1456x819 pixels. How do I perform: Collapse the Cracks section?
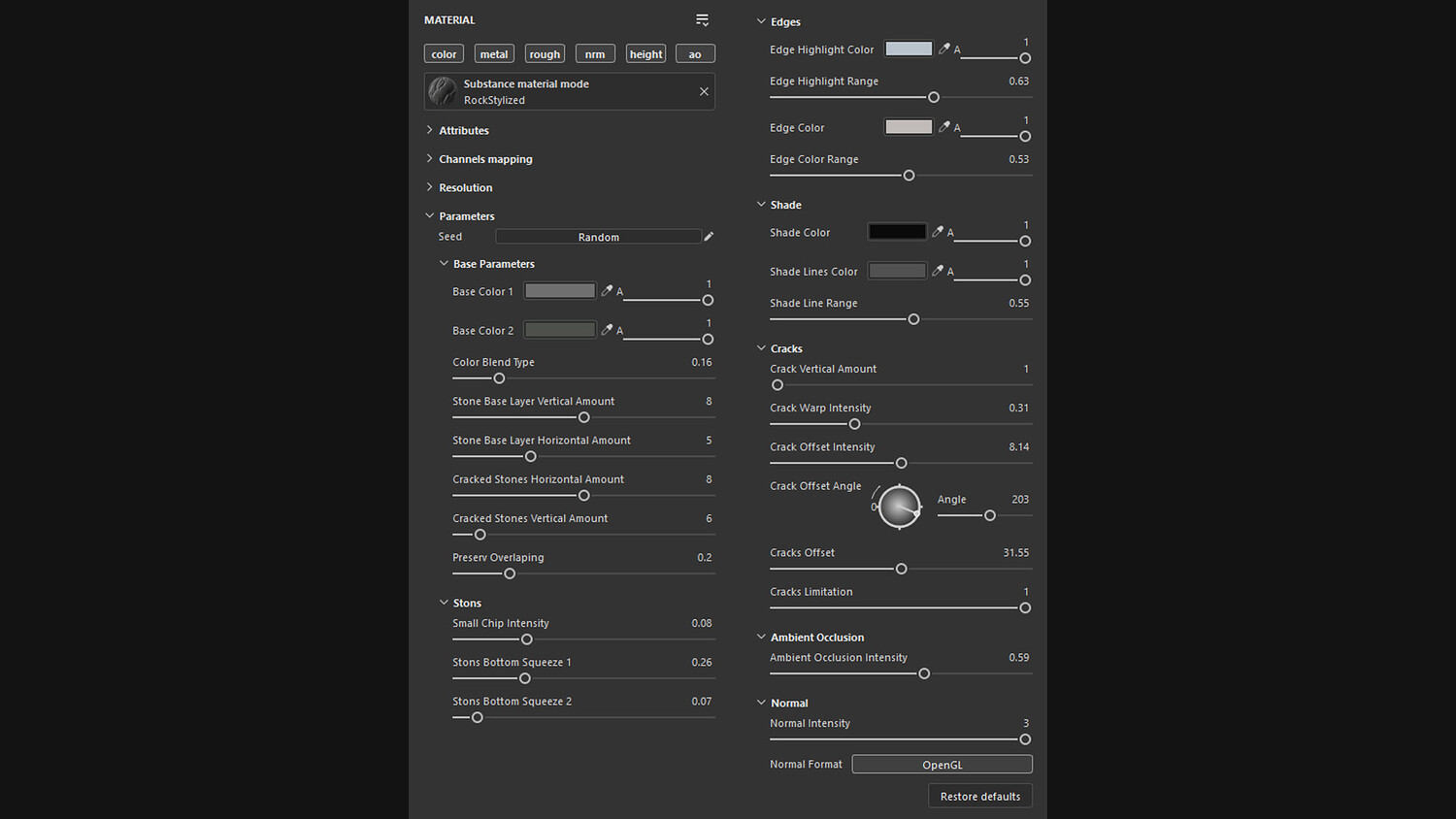click(762, 348)
